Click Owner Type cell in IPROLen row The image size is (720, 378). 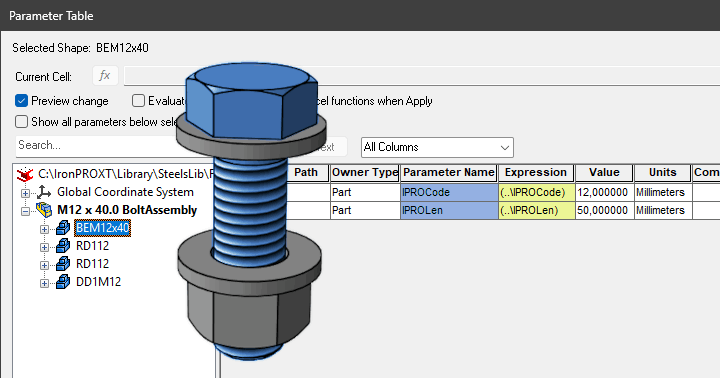365,210
